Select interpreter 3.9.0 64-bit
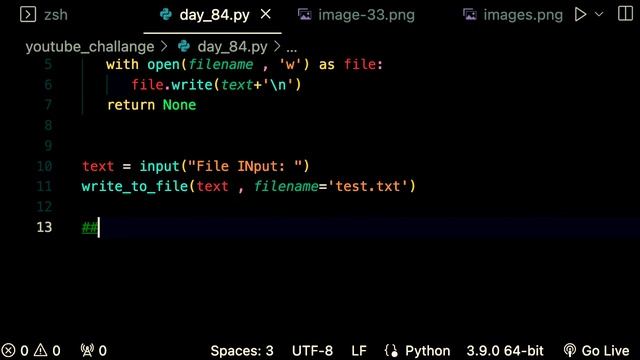The height and width of the screenshot is (360, 640). (x=505, y=351)
